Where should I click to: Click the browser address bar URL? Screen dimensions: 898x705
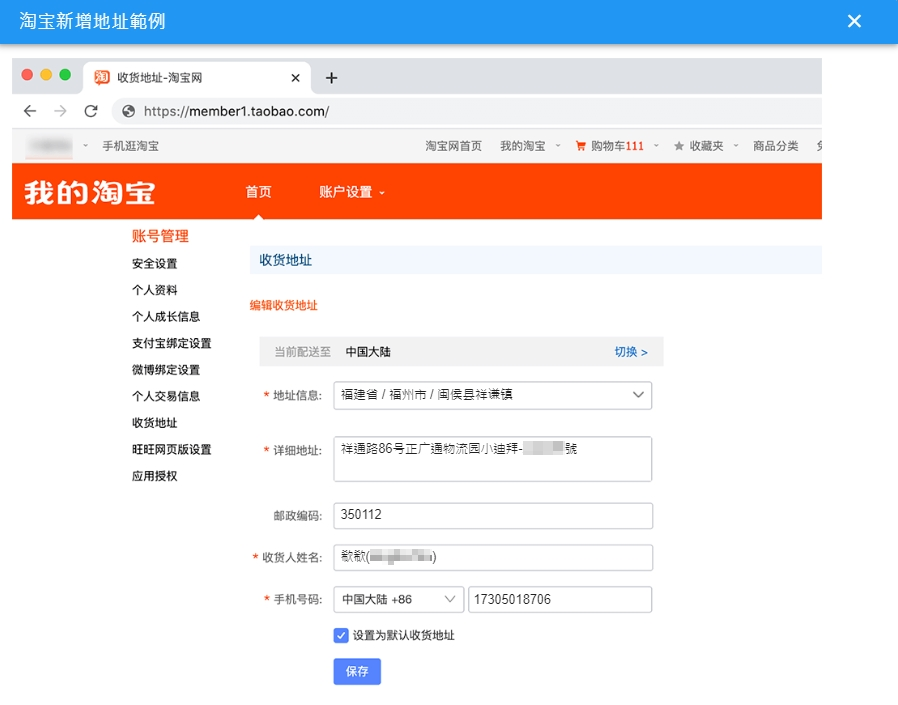(x=237, y=111)
